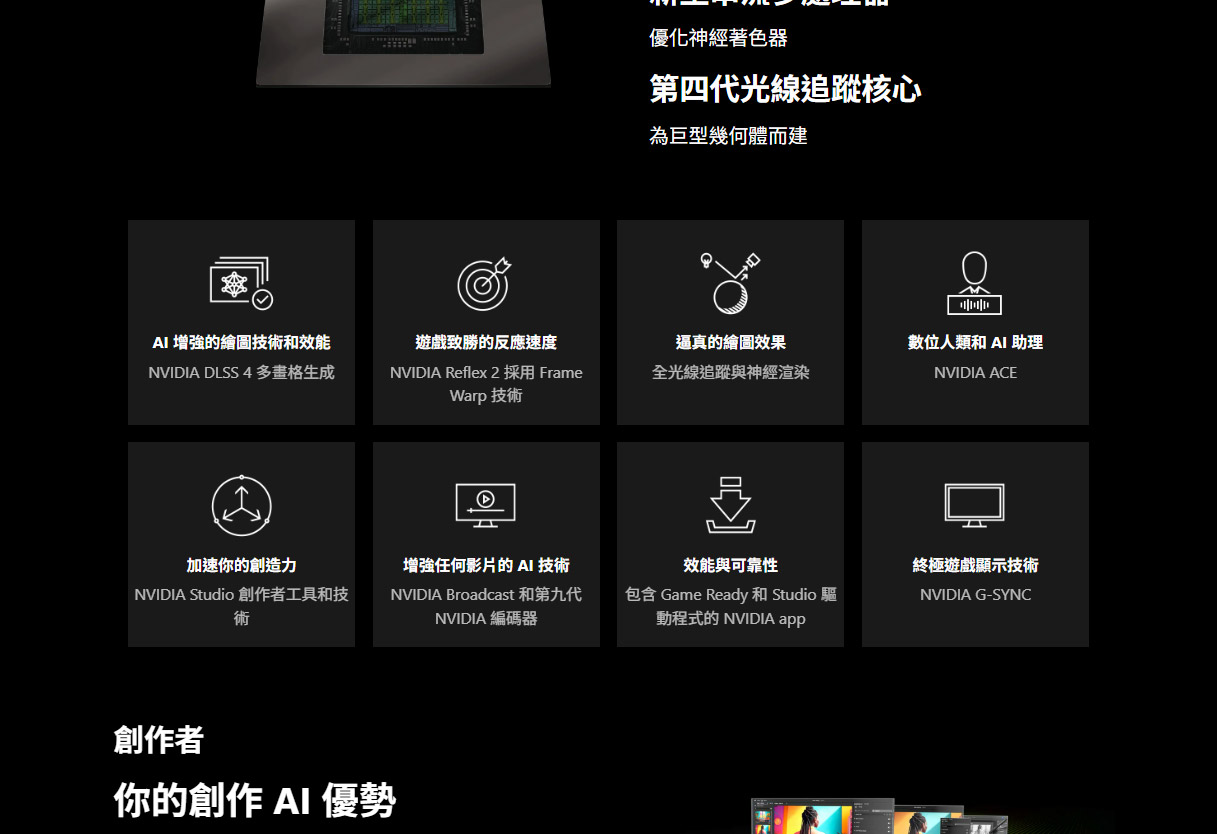
Task: Click the NVIDIA Studio 創作者工具和技術 text
Action: [x=241, y=606]
